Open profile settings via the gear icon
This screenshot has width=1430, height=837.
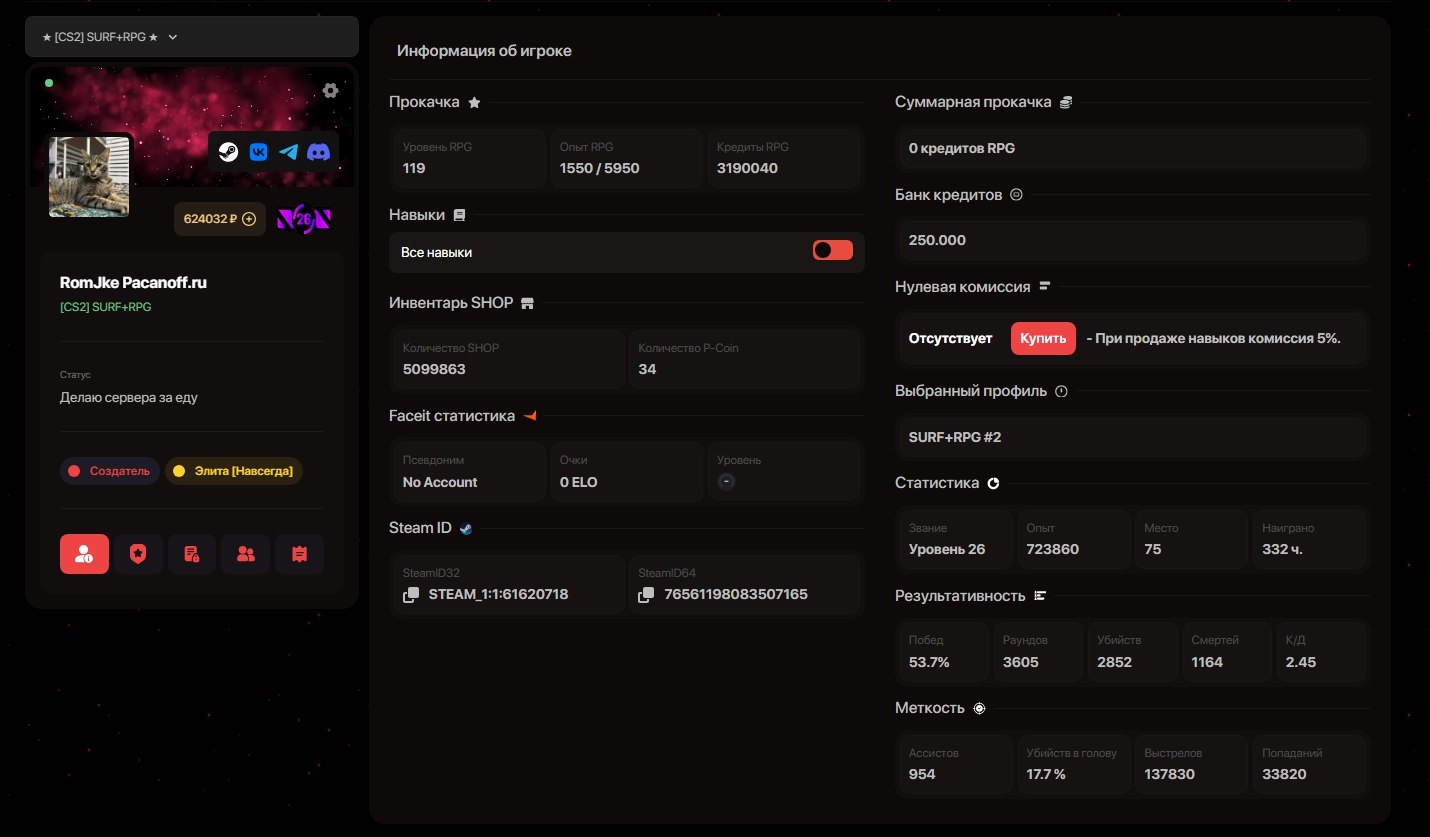(x=330, y=91)
